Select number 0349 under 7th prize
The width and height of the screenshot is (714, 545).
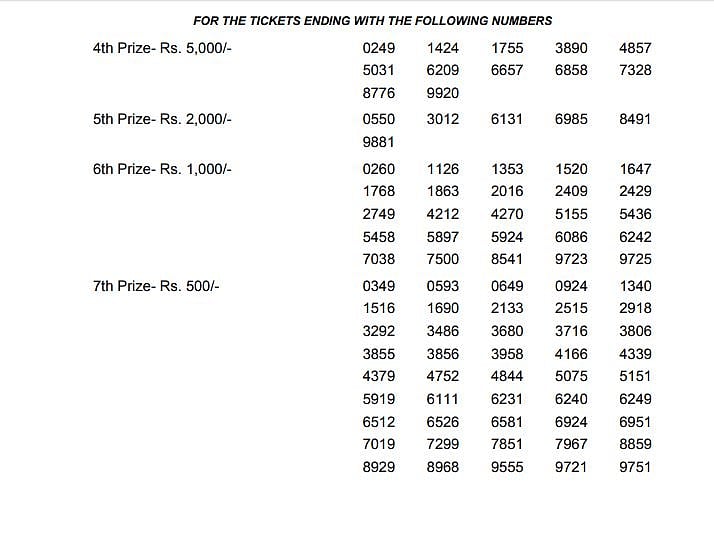(x=379, y=286)
